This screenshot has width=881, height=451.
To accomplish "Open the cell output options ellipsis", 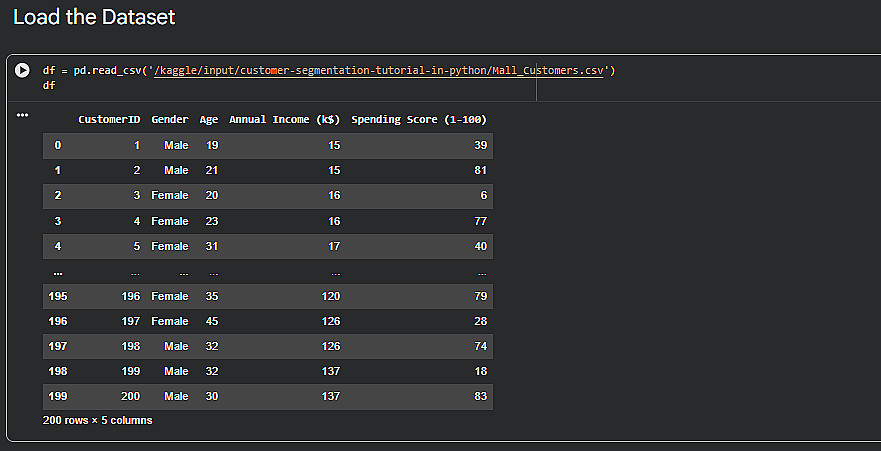I will pyautogui.click(x=22, y=115).
